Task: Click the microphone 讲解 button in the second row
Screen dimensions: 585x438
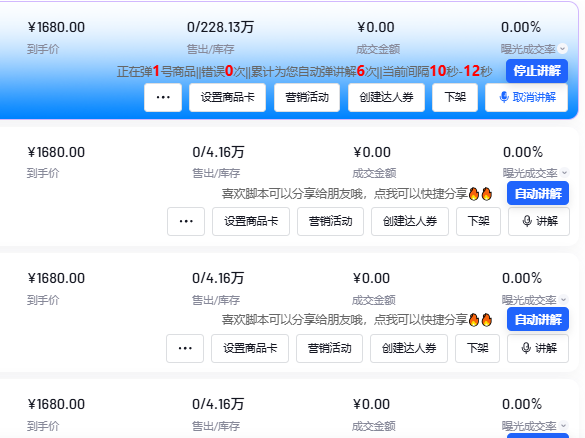Action: 539,221
